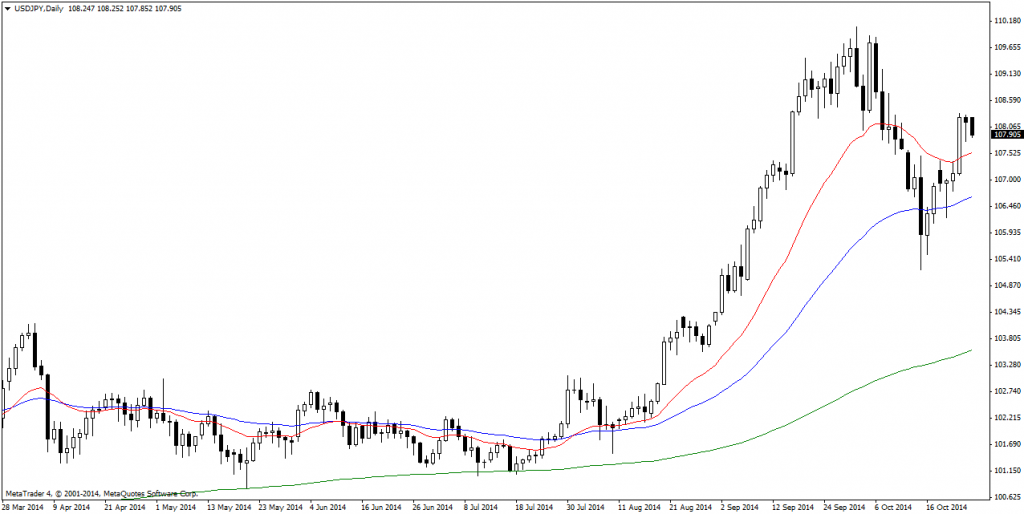Screen dimensions: 1024x514
Task: Click the 107.000 price level on axis
Action: [1003, 179]
